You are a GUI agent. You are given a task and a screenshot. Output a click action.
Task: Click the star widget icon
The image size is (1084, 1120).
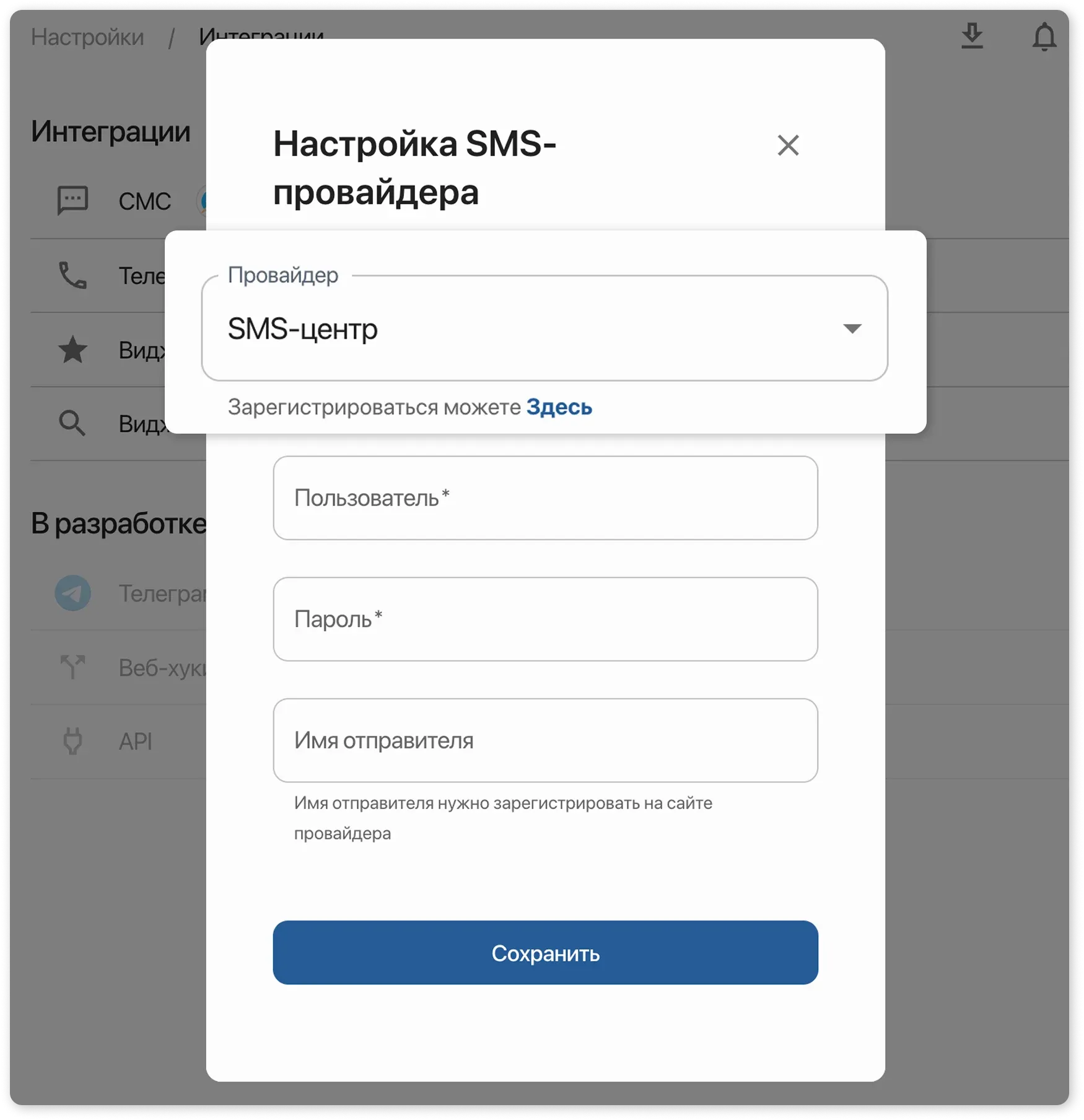click(73, 351)
